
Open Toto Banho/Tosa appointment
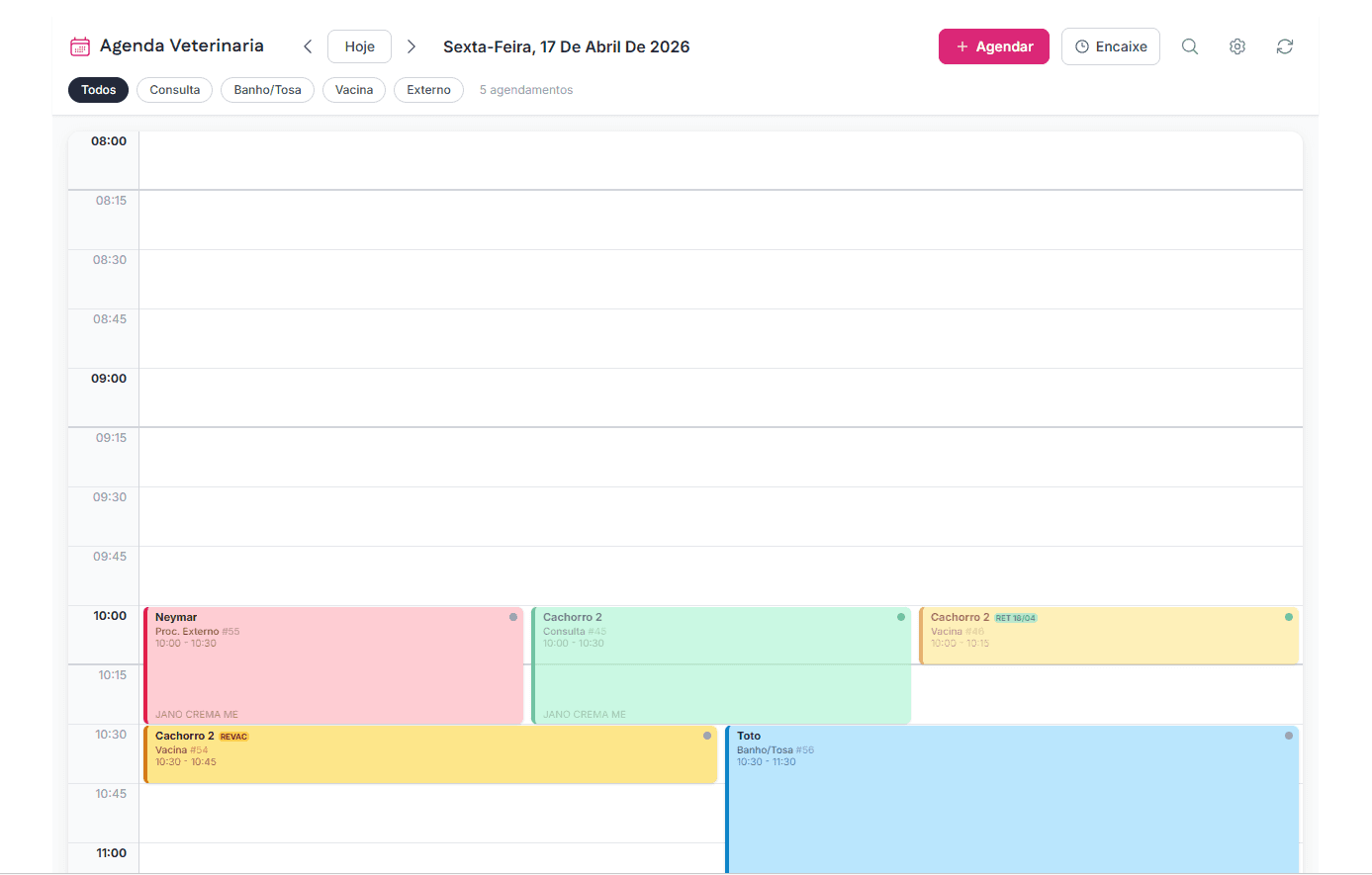pos(1012,799)
